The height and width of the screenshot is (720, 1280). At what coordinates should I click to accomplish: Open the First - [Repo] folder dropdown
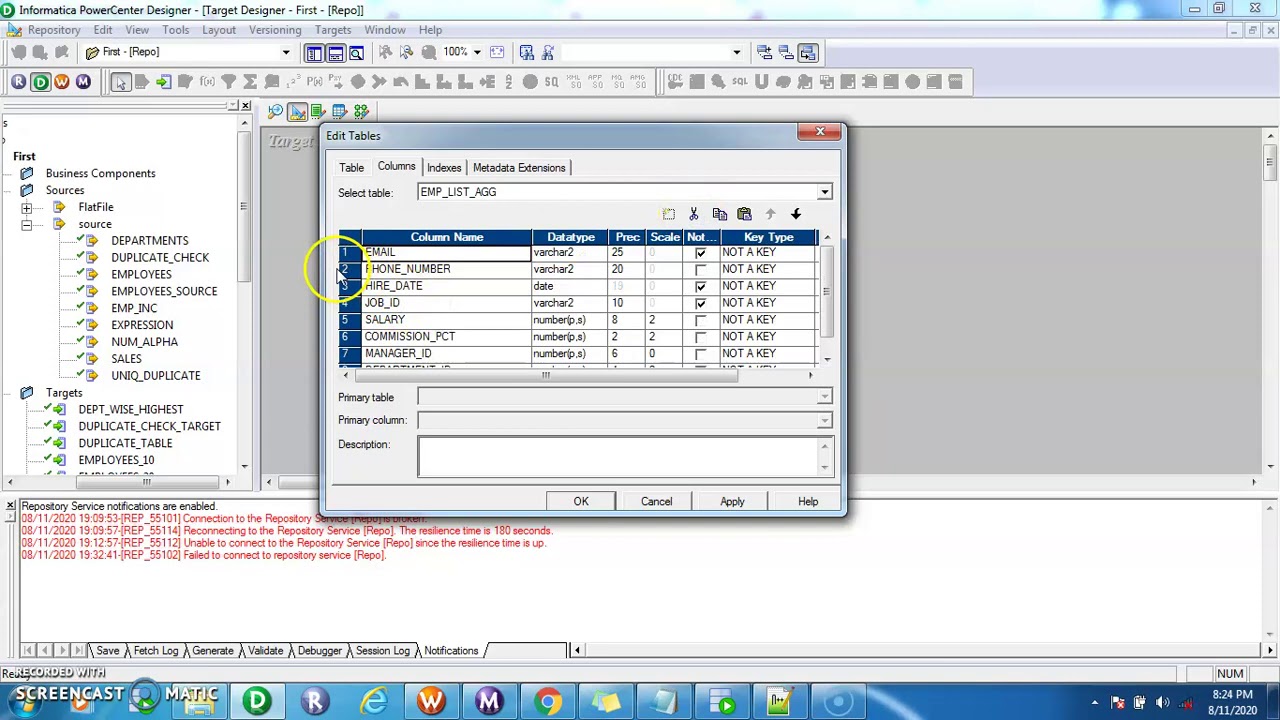coord(285,52)
